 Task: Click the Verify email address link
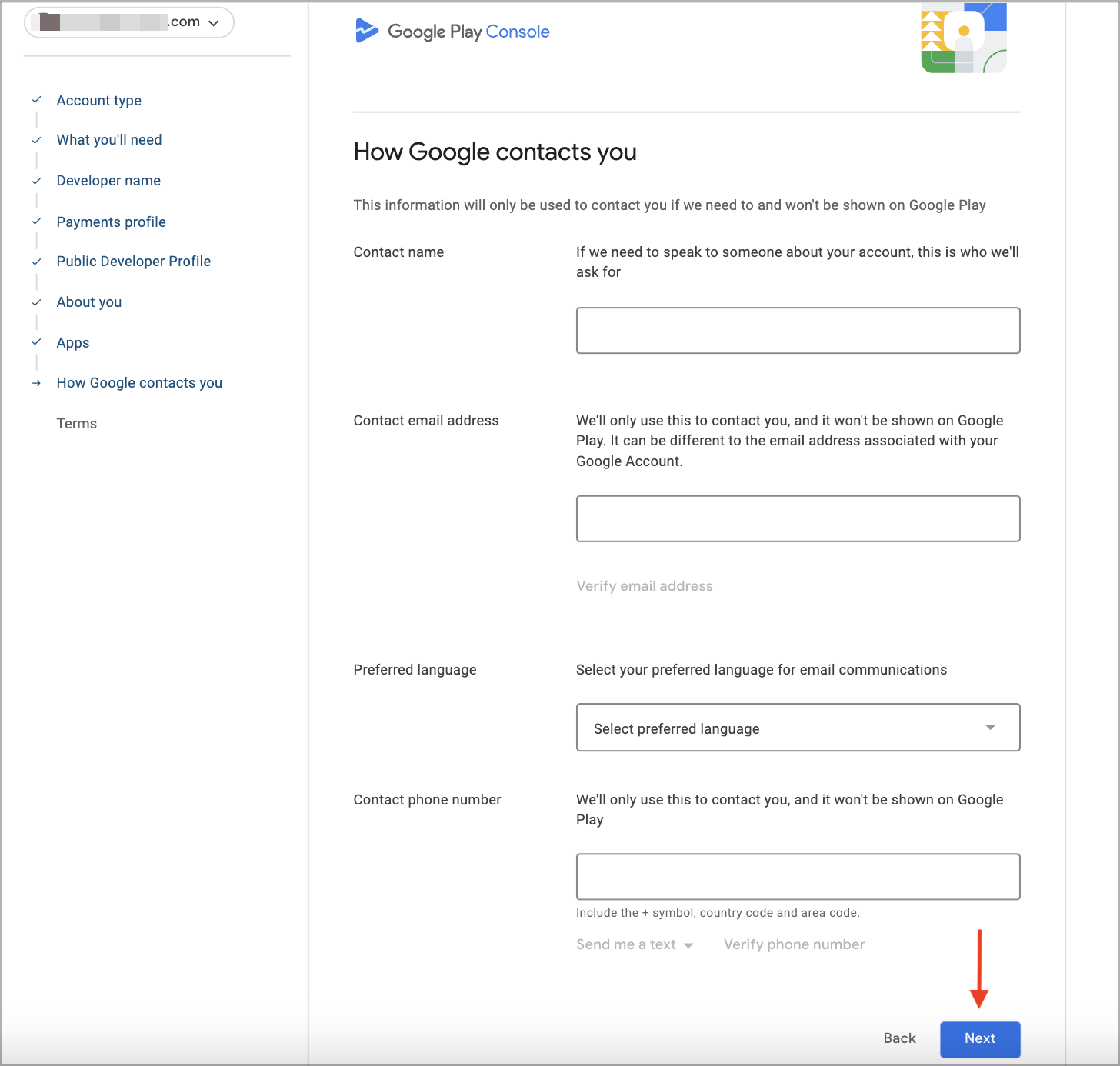(x=645, y=586)
